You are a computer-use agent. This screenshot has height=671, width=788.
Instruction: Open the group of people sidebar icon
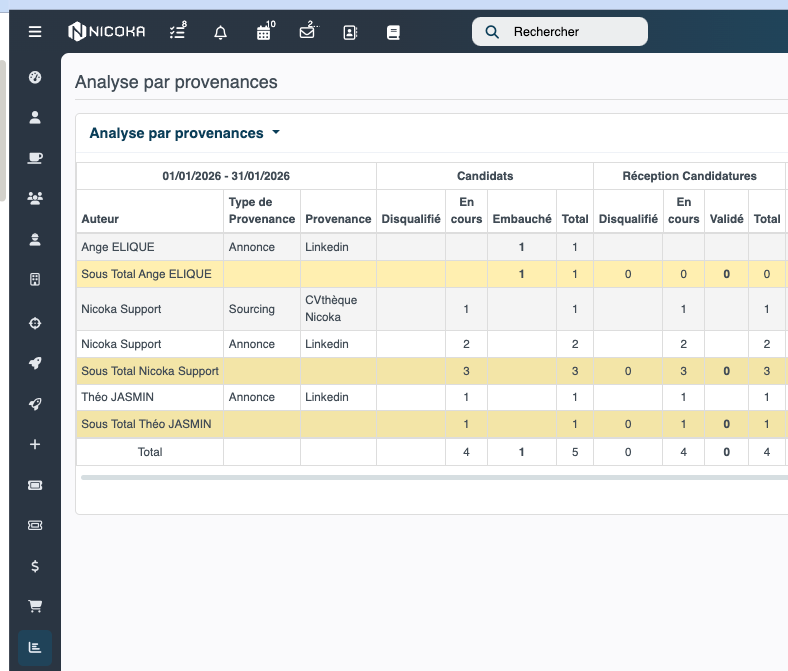pyautogui.click(x=35, y=198)
